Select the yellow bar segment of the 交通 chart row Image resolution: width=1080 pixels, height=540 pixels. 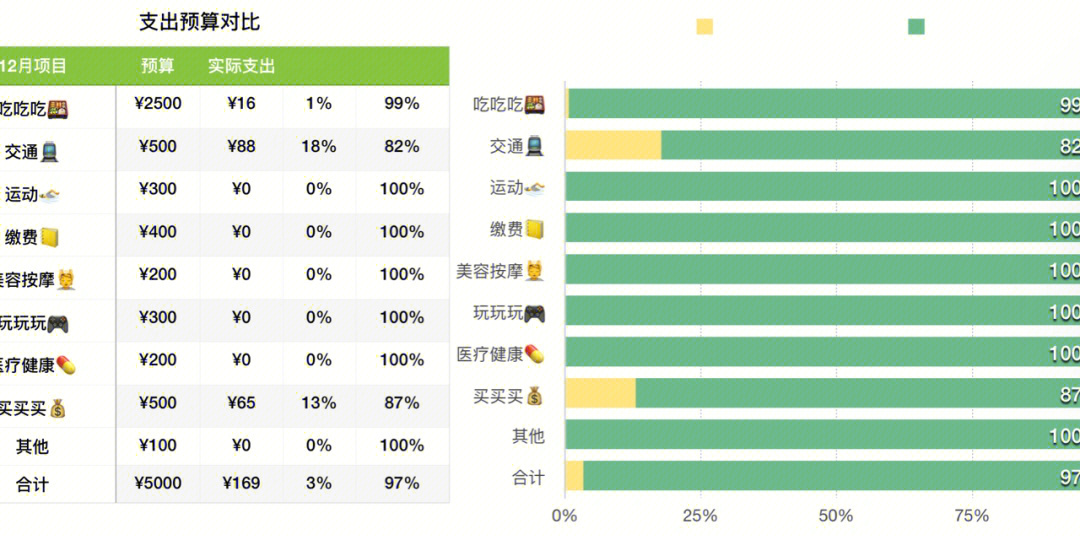click(x=613, y=145)
